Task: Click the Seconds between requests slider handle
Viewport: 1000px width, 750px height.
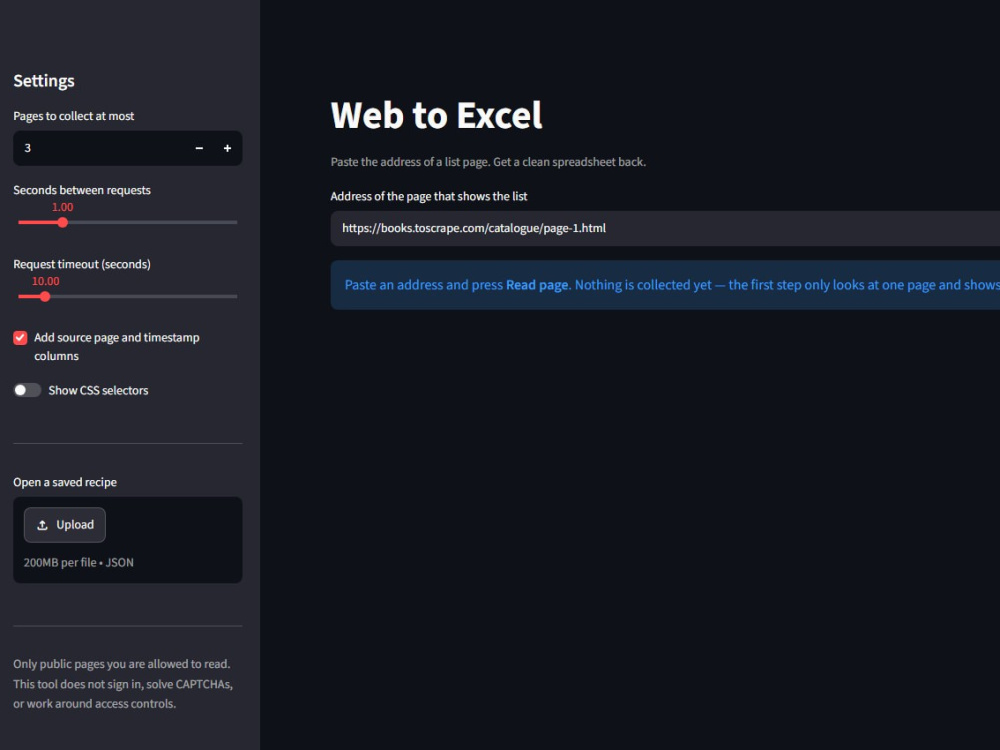Action: point(62,223)
